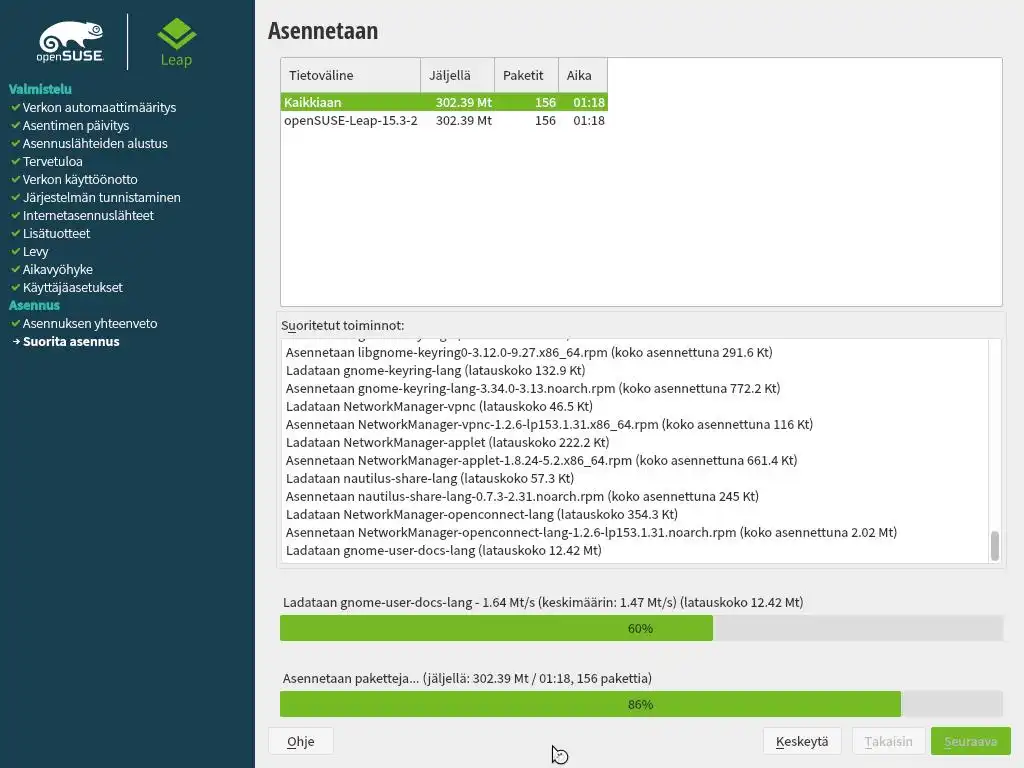The image size is (1024, 768).
Task: Click the Asennus section heading
Action: pyautogui.click(x=35, y=305)
